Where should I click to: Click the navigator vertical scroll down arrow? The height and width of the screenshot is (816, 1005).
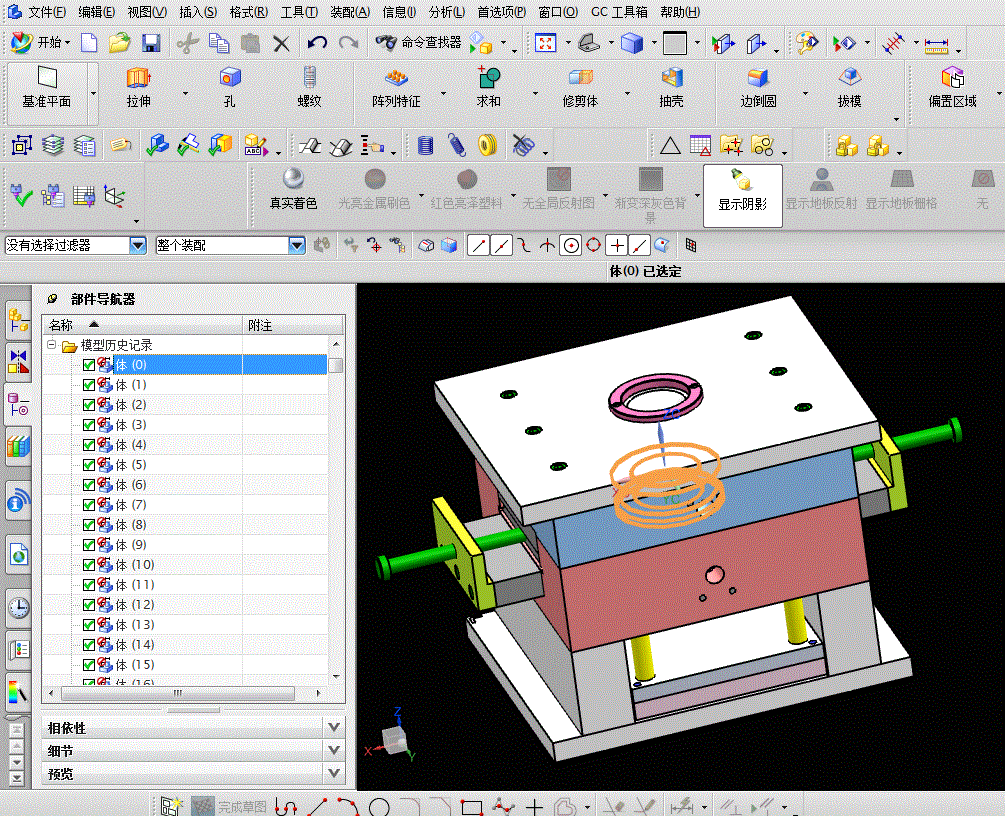[x=336, y=676]
